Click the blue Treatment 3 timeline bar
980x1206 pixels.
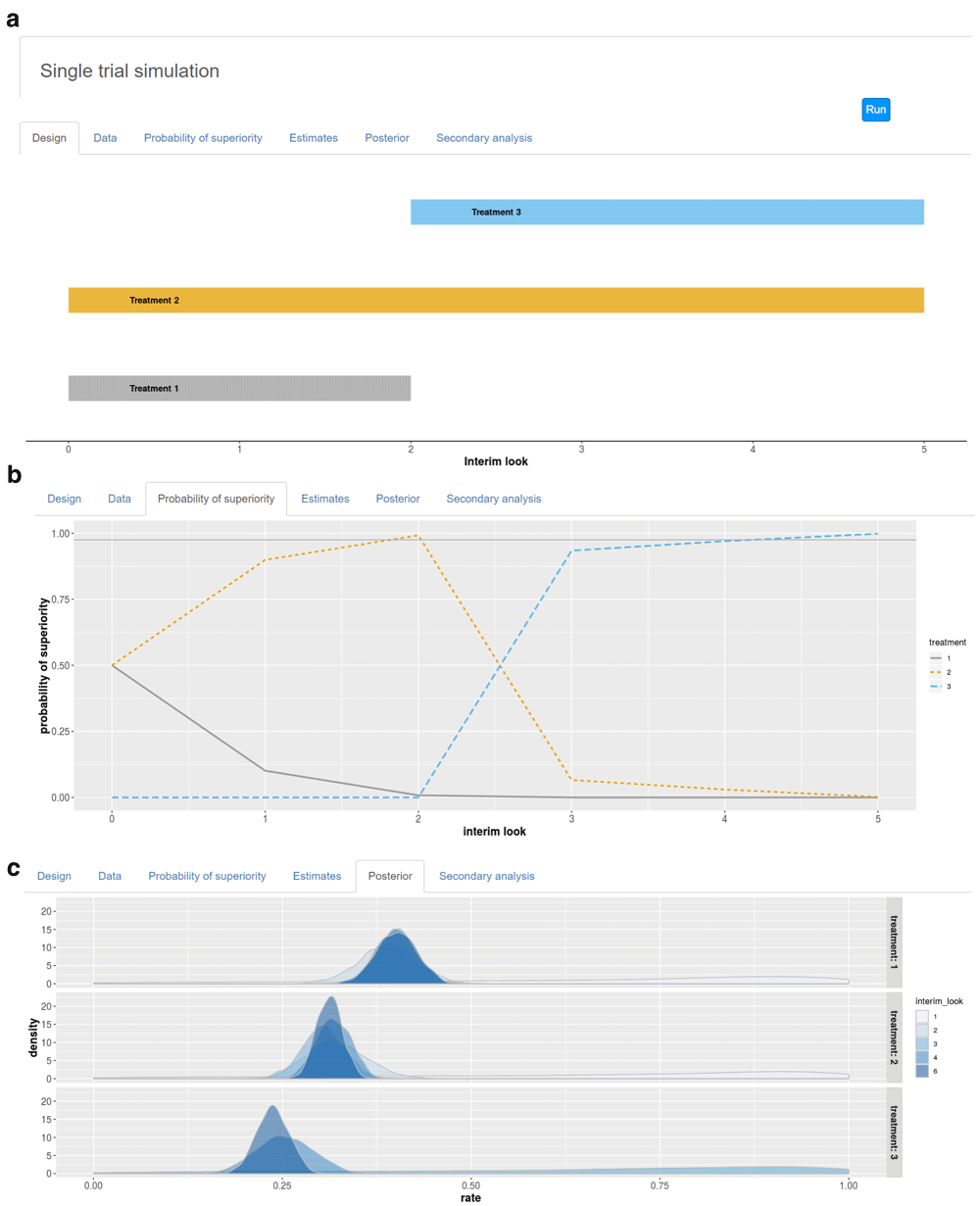tap(666, 212)
